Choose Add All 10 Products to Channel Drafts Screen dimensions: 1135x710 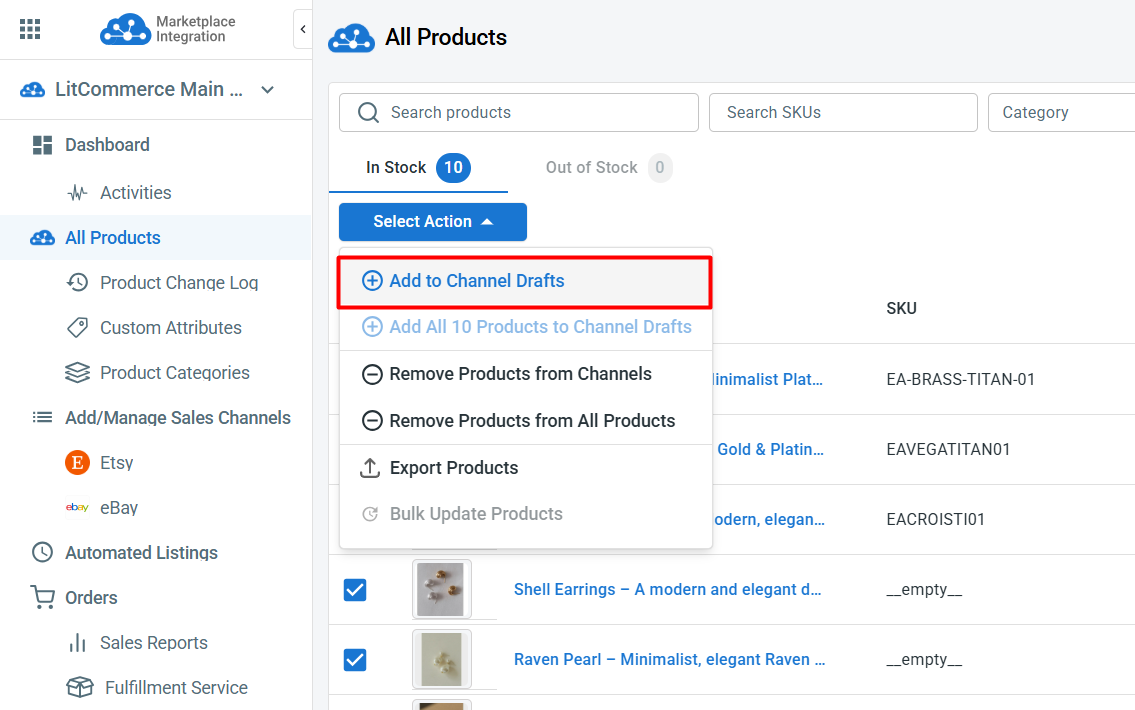(x=526, y=327)
